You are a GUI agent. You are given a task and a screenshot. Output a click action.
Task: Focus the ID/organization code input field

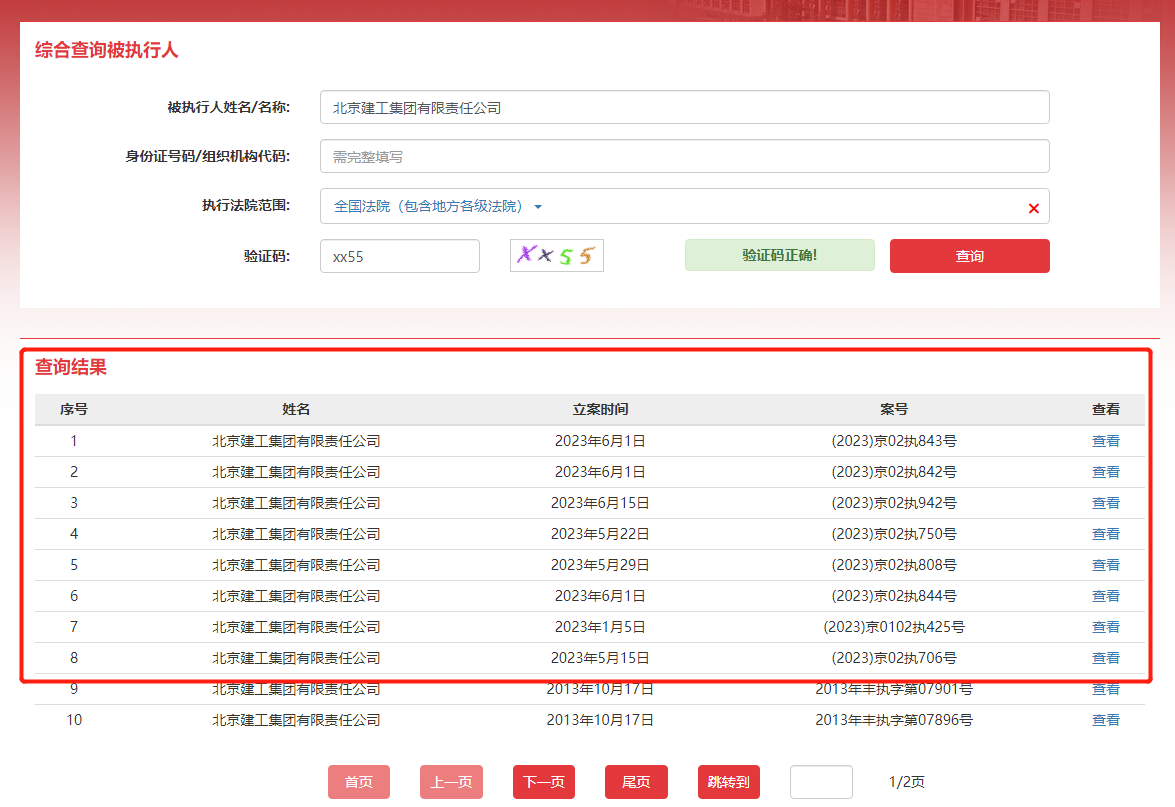pos(684,156)
